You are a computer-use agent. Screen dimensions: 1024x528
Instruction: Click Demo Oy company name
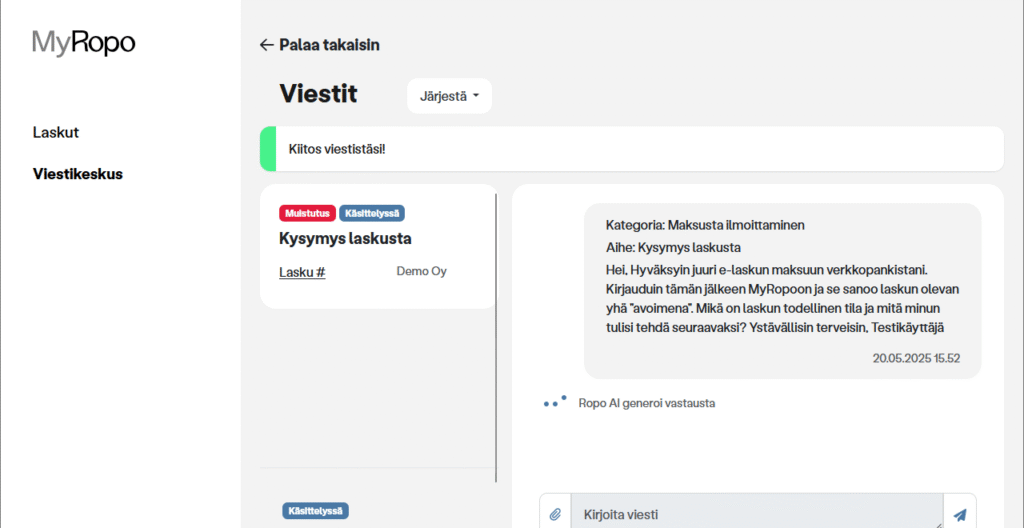click(422, 271)
